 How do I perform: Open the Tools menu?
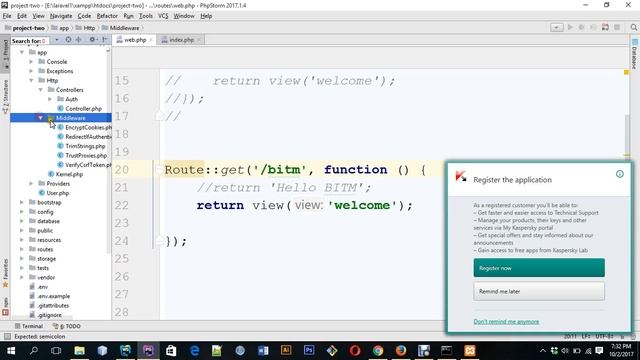click(x=146, y=16)
